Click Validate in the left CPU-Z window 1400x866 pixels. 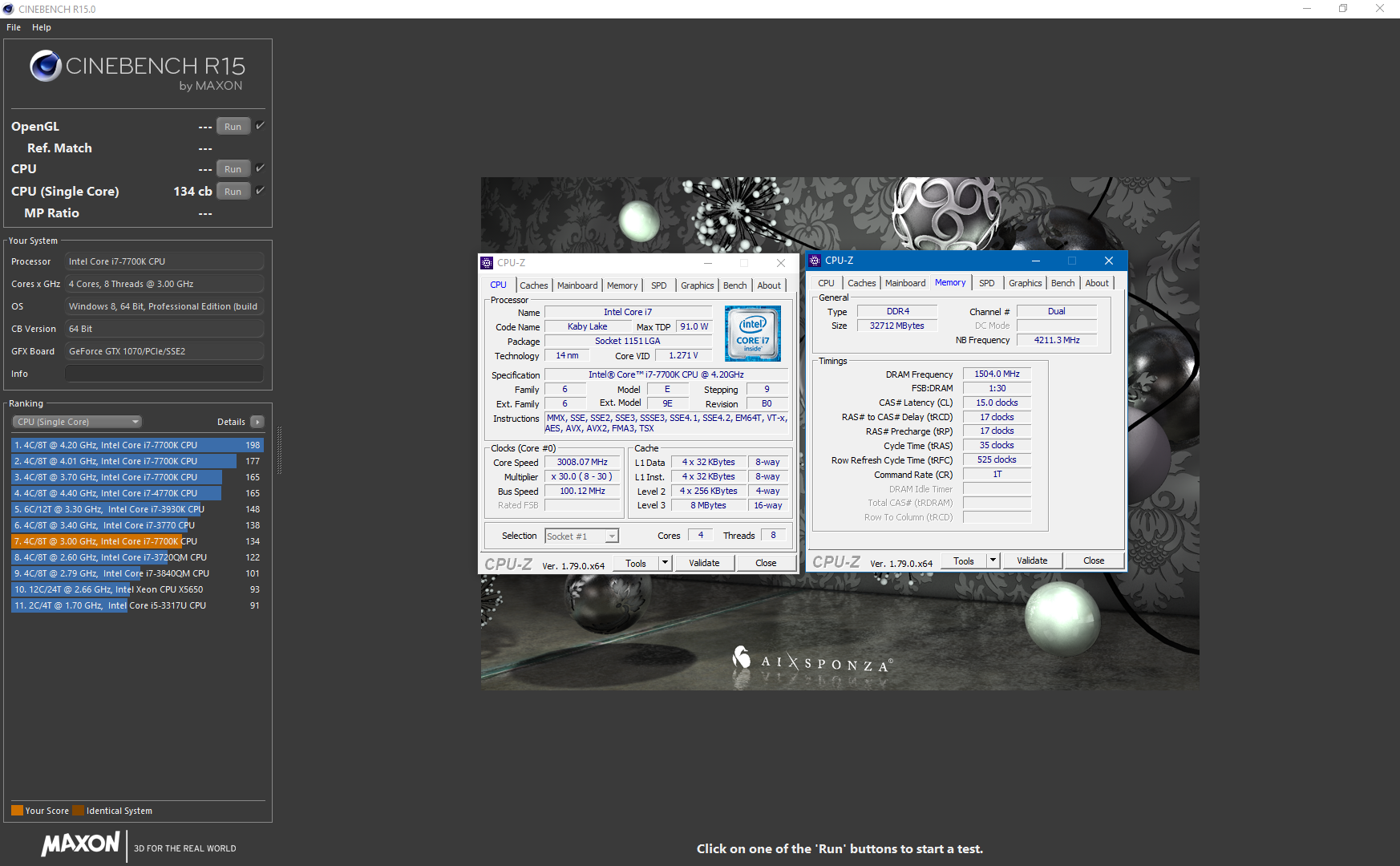coord(704,563)
